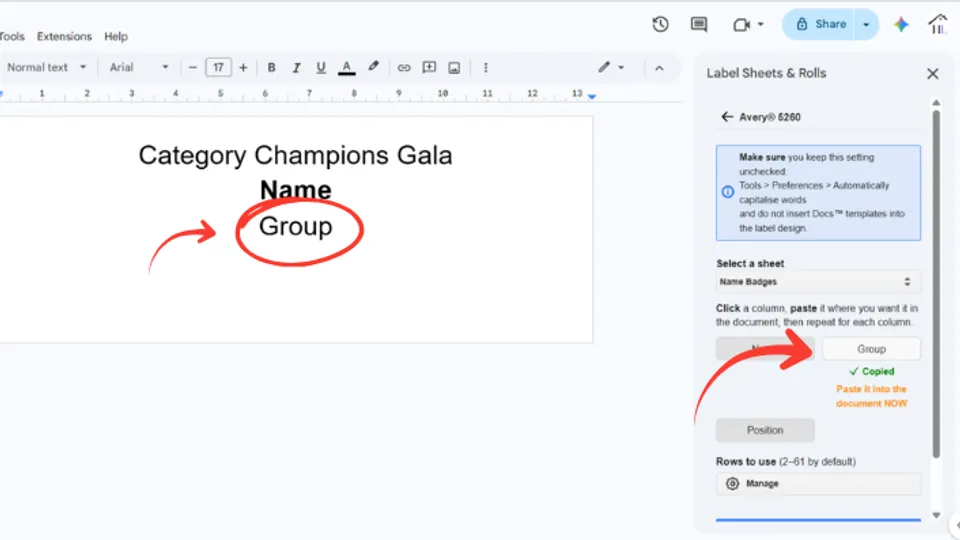Click the Category Champions Gala title text
Screen dimensions: 960x540
pos(295,156)
